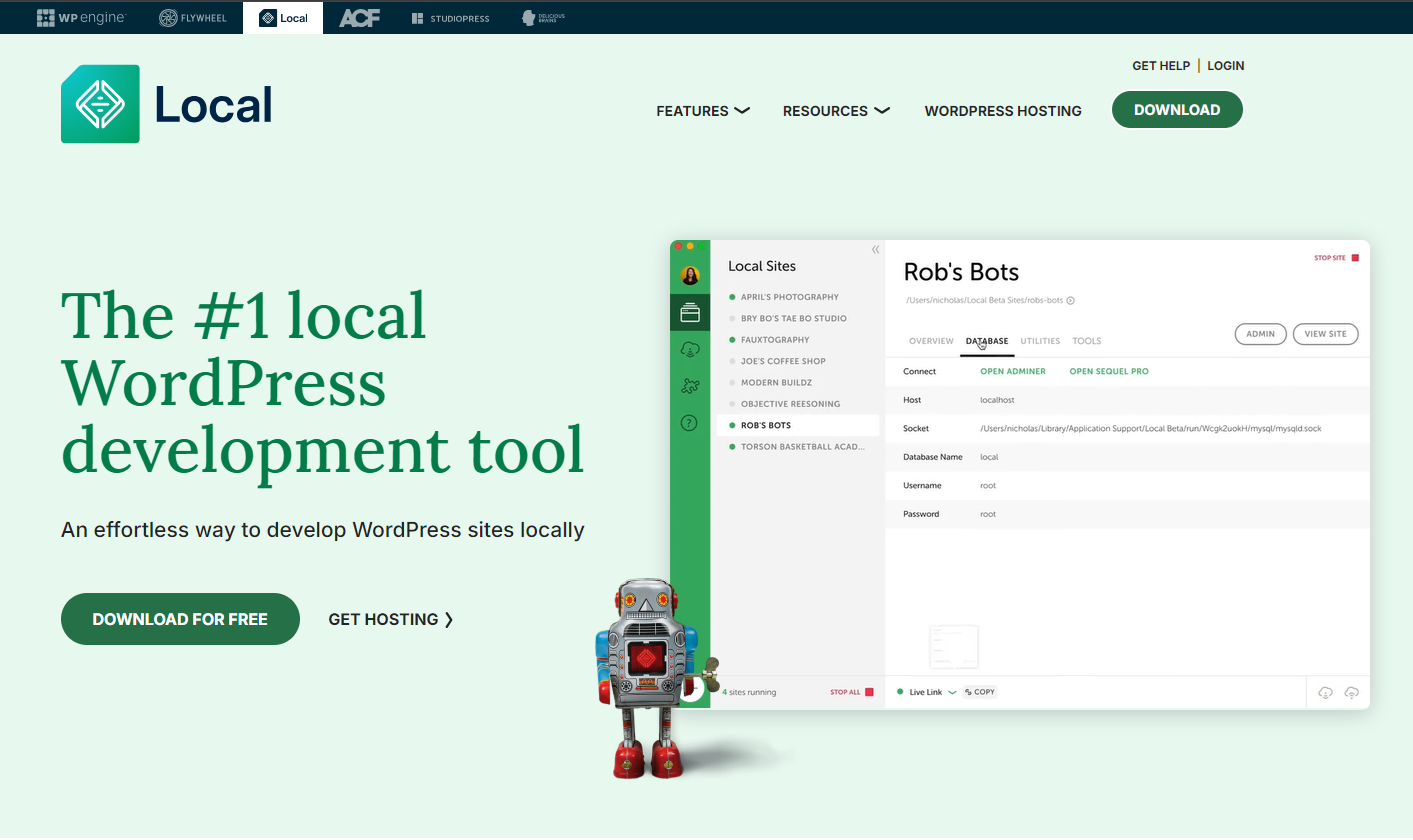Click the Live Link COPY button

click(x=980, y=692)
